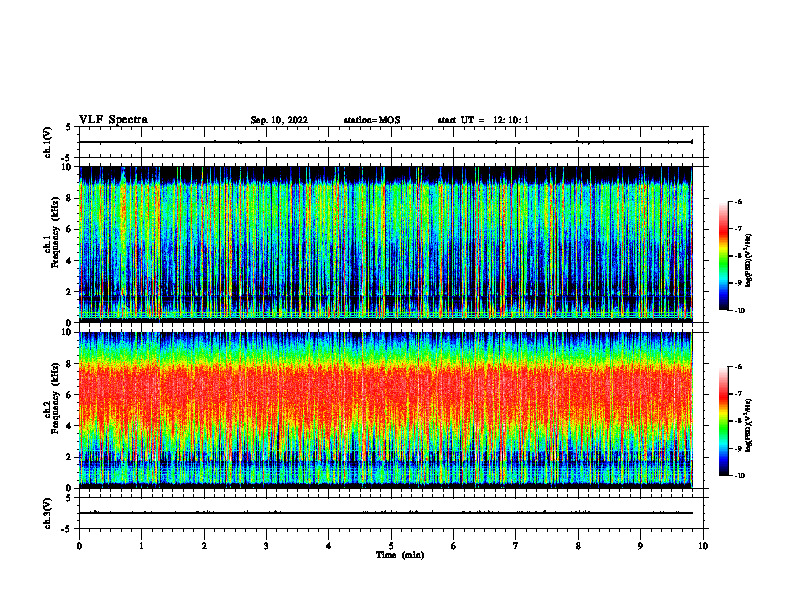The height and width of the screenshot is (612, 792).
Task: Click tick label "7" on the Time axis
Action: pyautogui.click(x=516, y=546)
